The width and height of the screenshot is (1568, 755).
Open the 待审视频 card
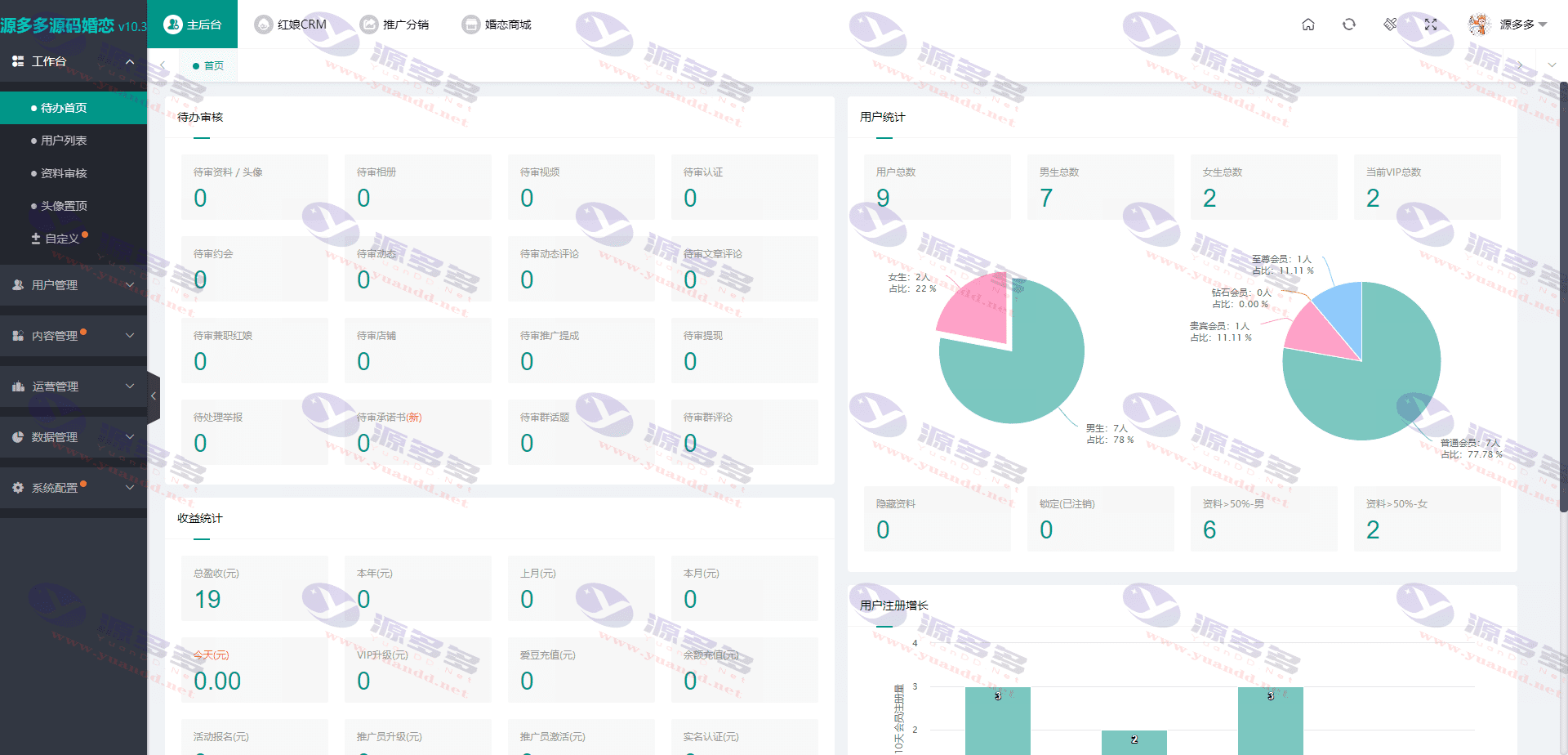tap(581, 187)
